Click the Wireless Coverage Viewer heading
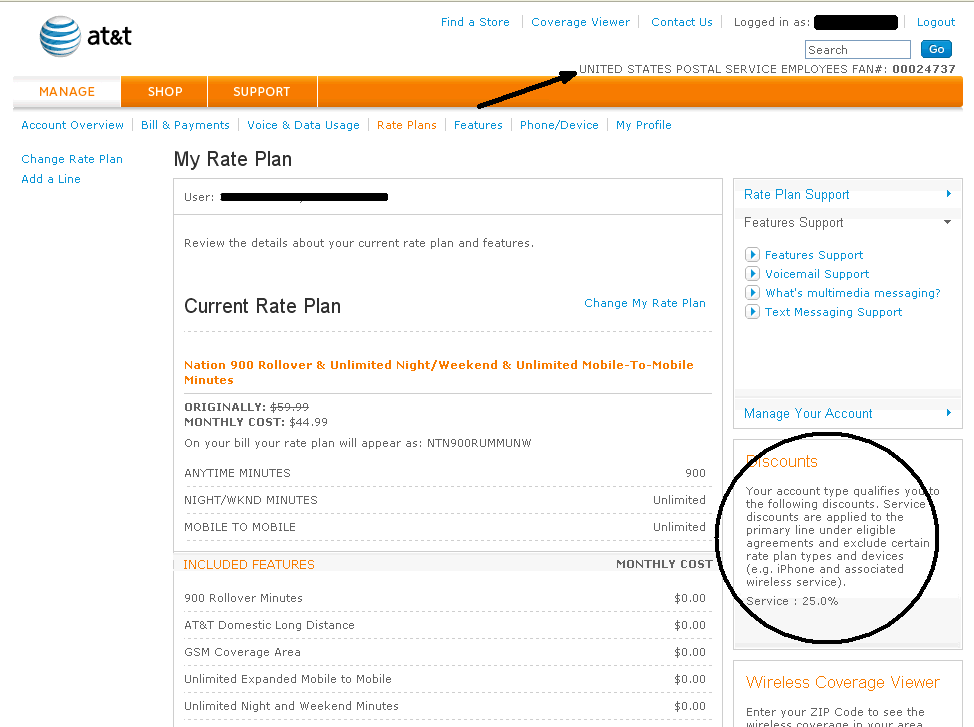Screen dimensions: 974x727 pyautogui.click(x=843, y=682)
